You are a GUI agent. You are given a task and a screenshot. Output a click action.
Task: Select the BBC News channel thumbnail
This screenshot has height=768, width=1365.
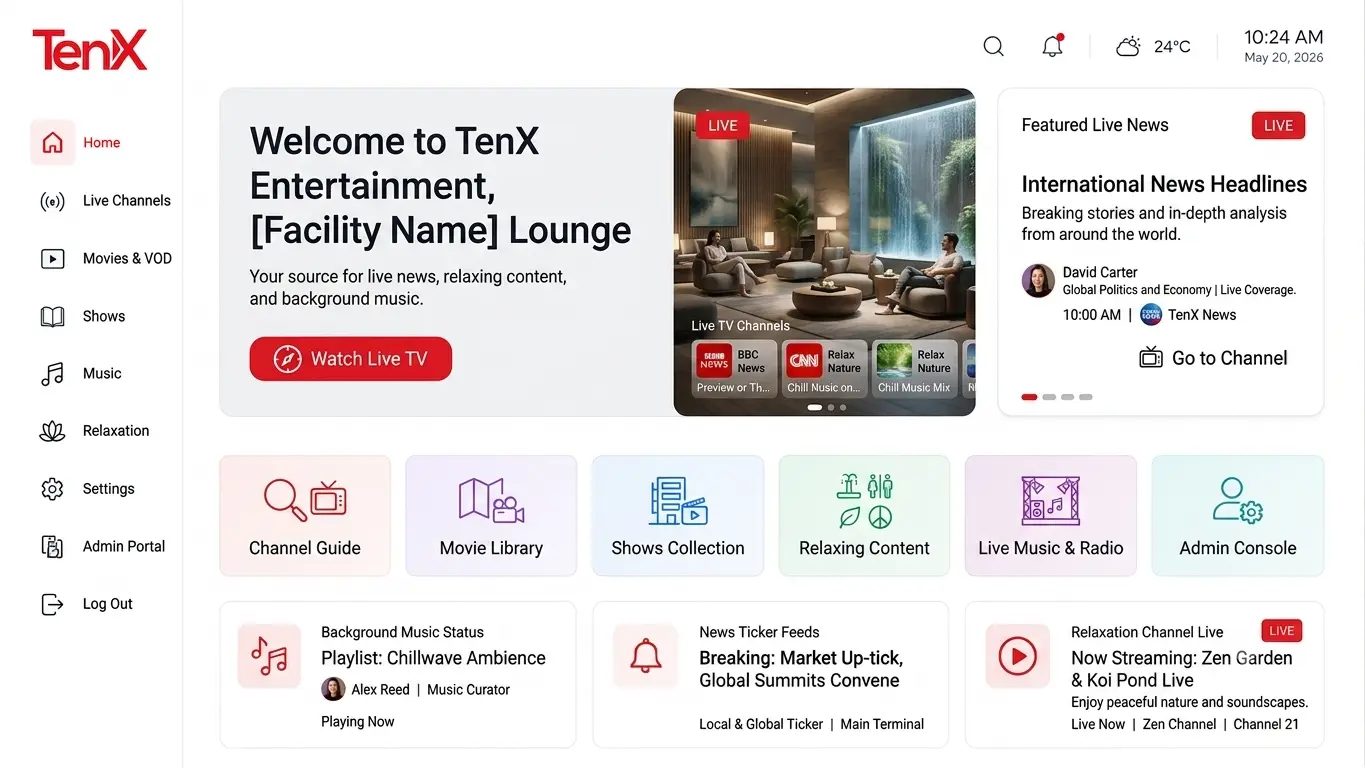coord(734,368)
